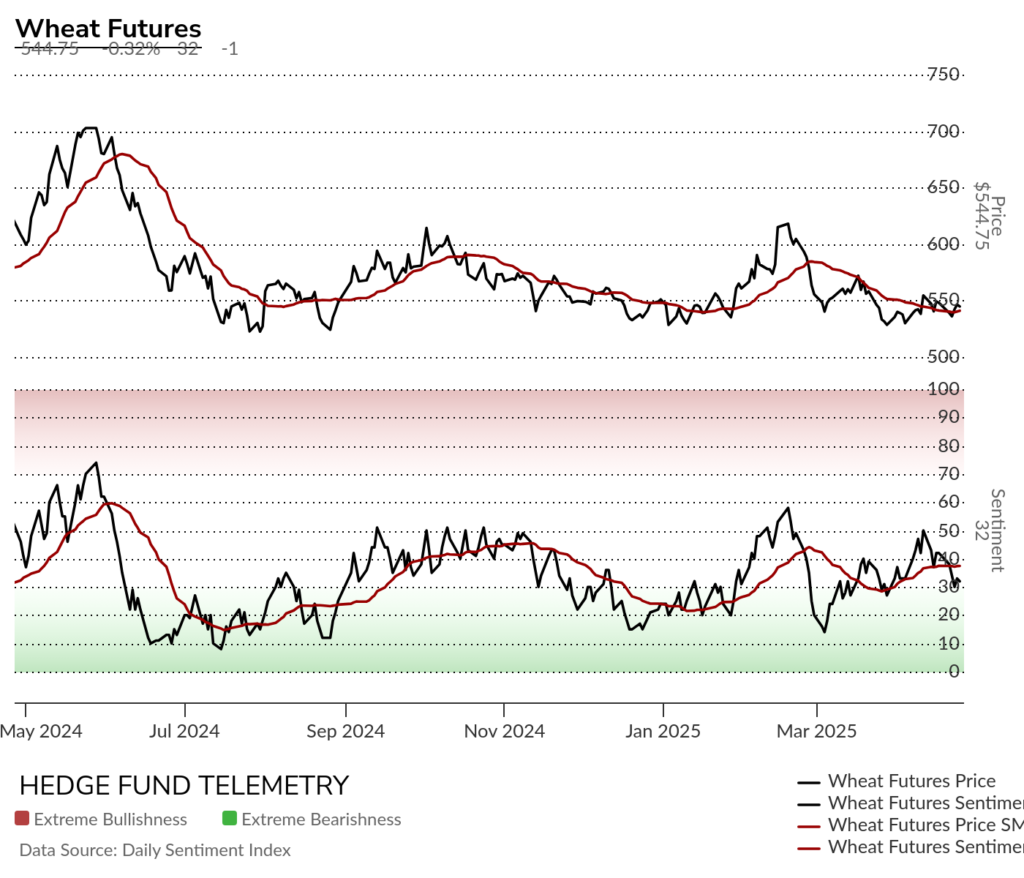Click the 100 sentiment axis label
Image resolution: width=1024 pixels, height=878 pixels.
click(943, 389)
